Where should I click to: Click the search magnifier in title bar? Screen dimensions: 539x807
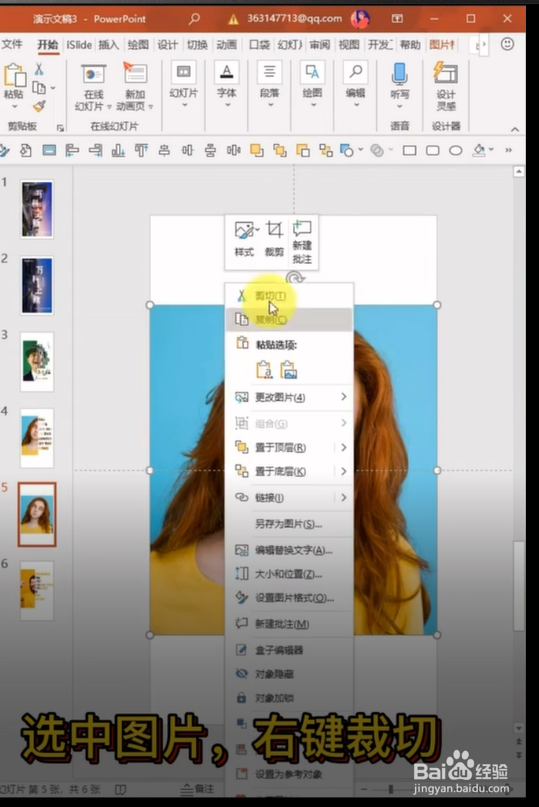194,19
